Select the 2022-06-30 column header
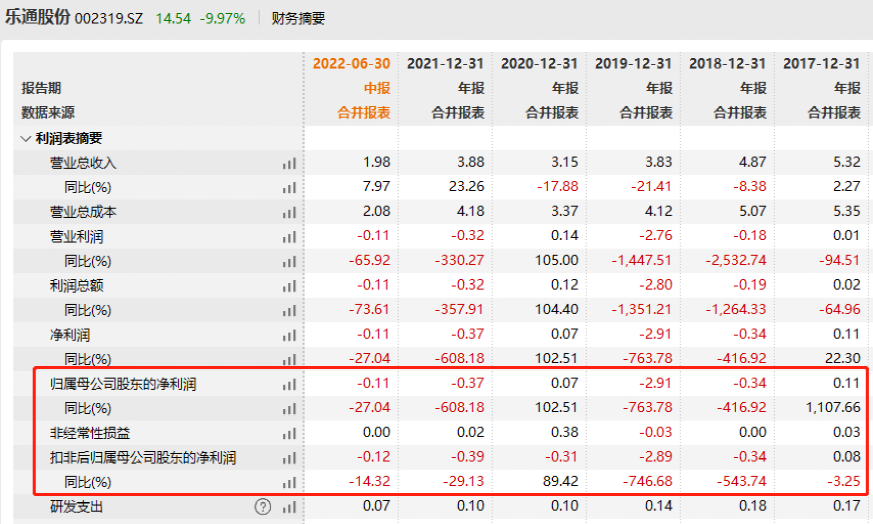 pyautogui.click(x=351, y=63)
